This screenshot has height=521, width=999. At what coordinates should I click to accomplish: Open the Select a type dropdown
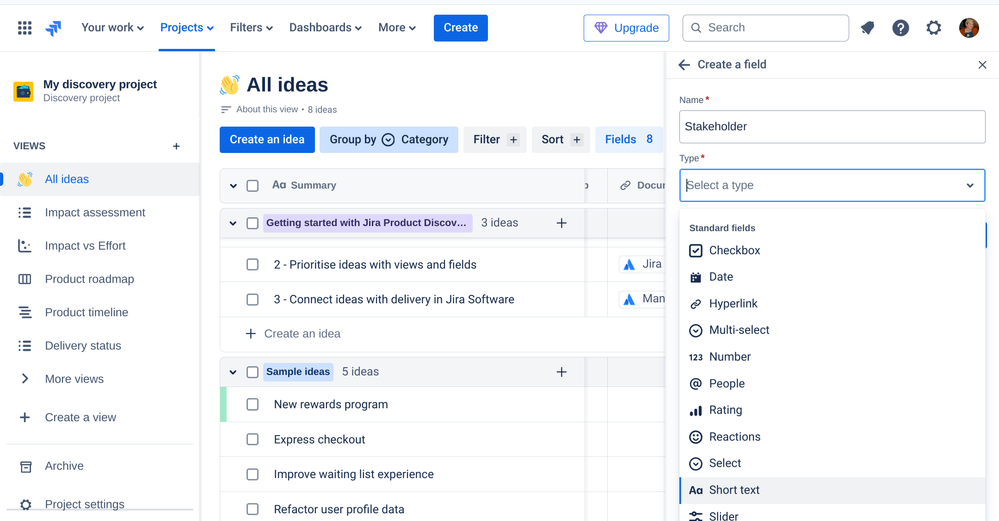click(x=832, y=185)
